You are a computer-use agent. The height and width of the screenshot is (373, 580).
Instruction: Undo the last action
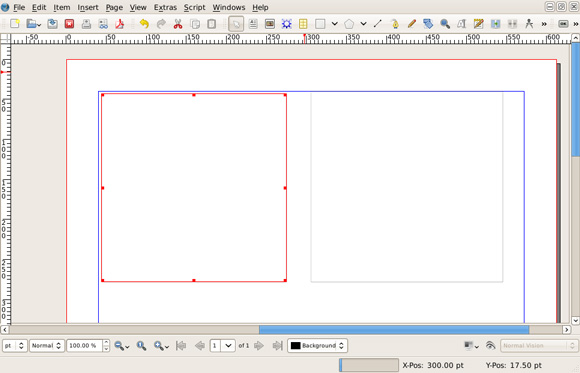[x=144, y=24]
